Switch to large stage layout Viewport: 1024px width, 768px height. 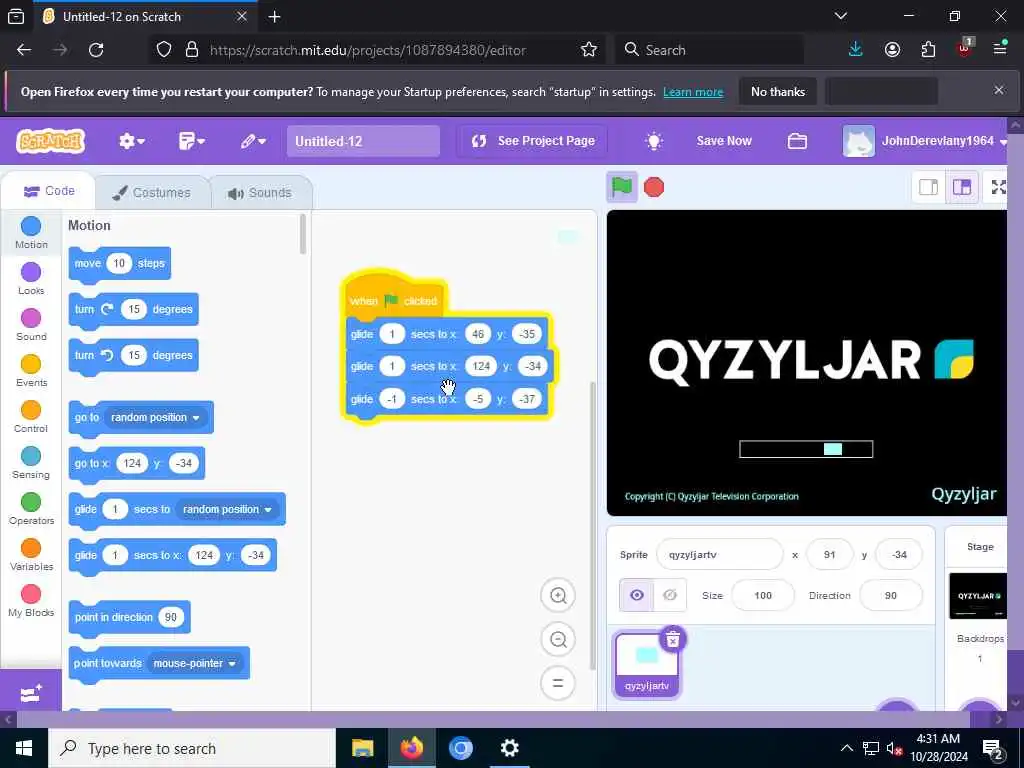coord(961,187)
